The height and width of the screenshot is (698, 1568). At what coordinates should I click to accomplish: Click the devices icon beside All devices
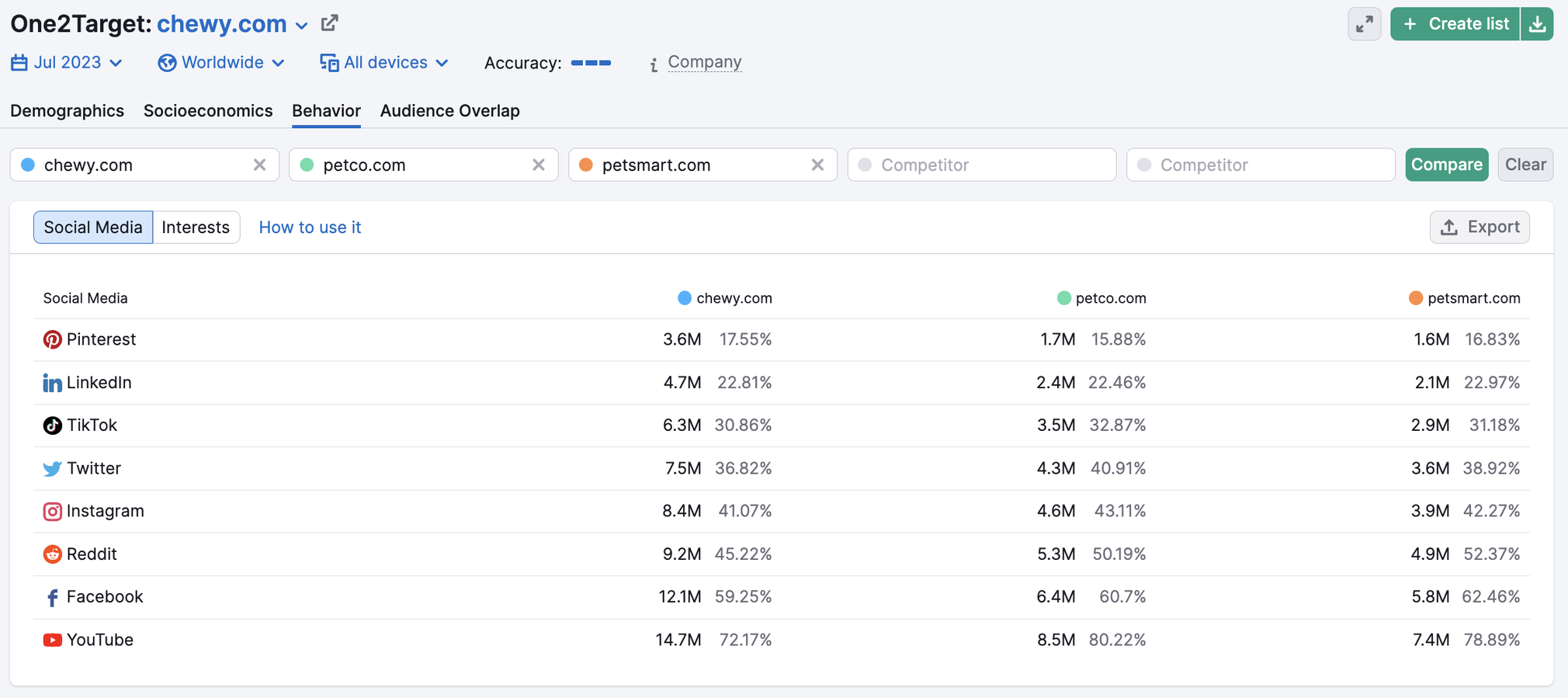[329, 63]
